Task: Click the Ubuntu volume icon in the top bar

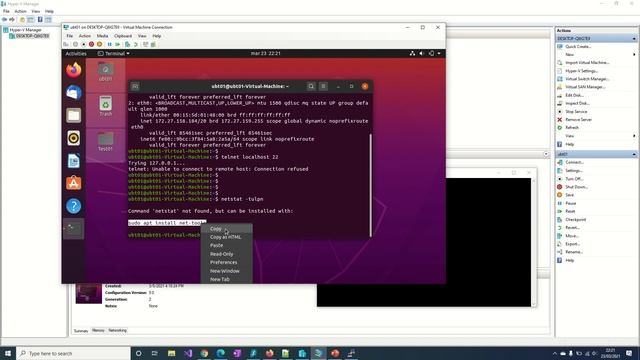Action: click(x=422, y=53)
